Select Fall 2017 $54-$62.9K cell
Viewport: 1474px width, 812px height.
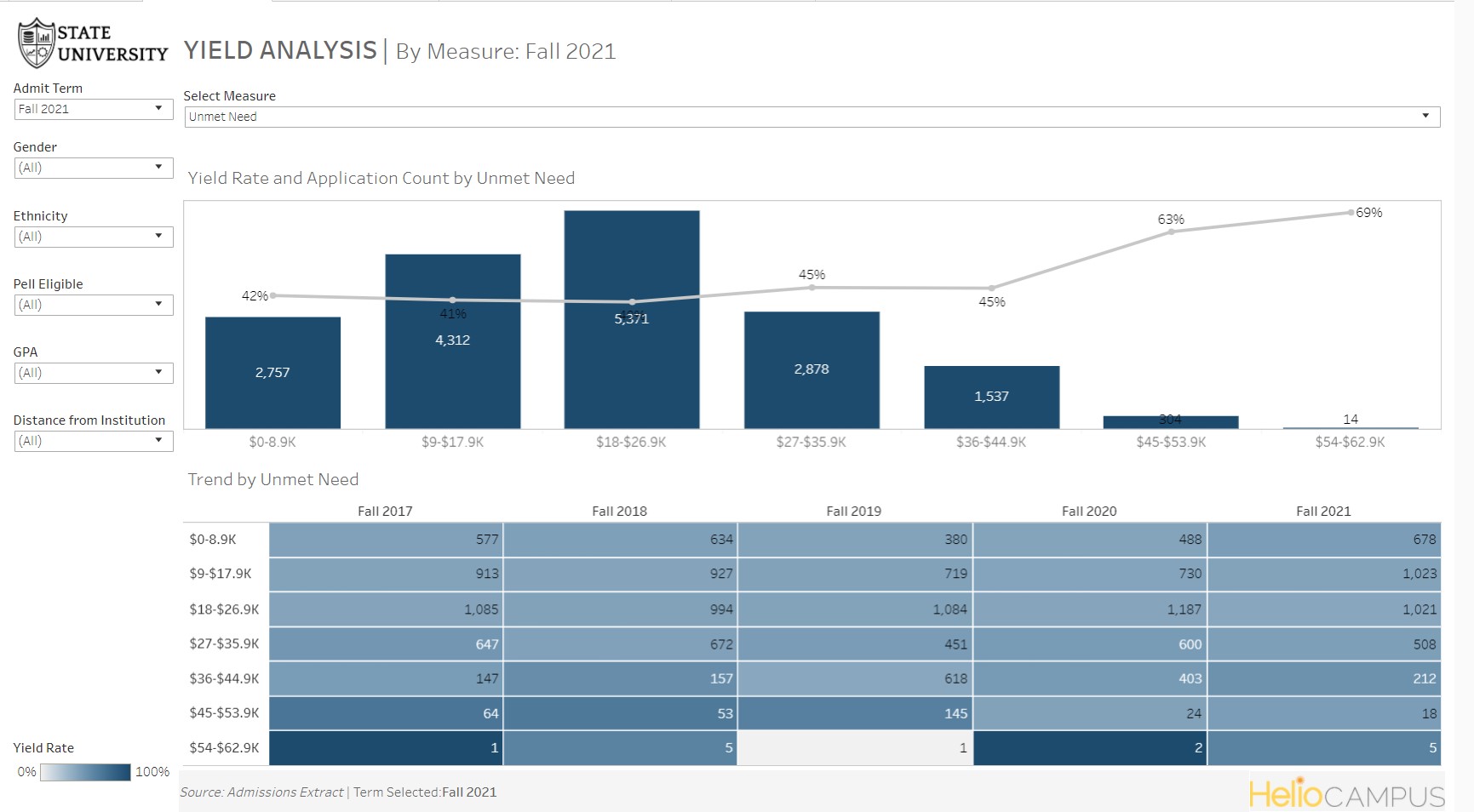[385, 747]
